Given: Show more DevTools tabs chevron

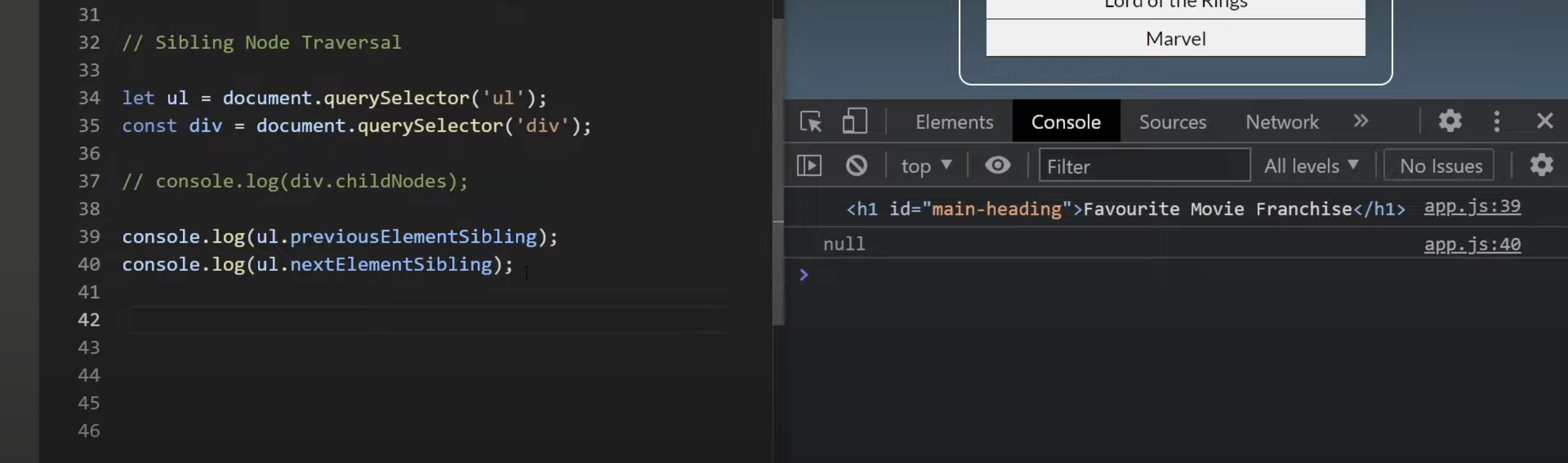Looking at the screenshot, I should (1361, 121).
